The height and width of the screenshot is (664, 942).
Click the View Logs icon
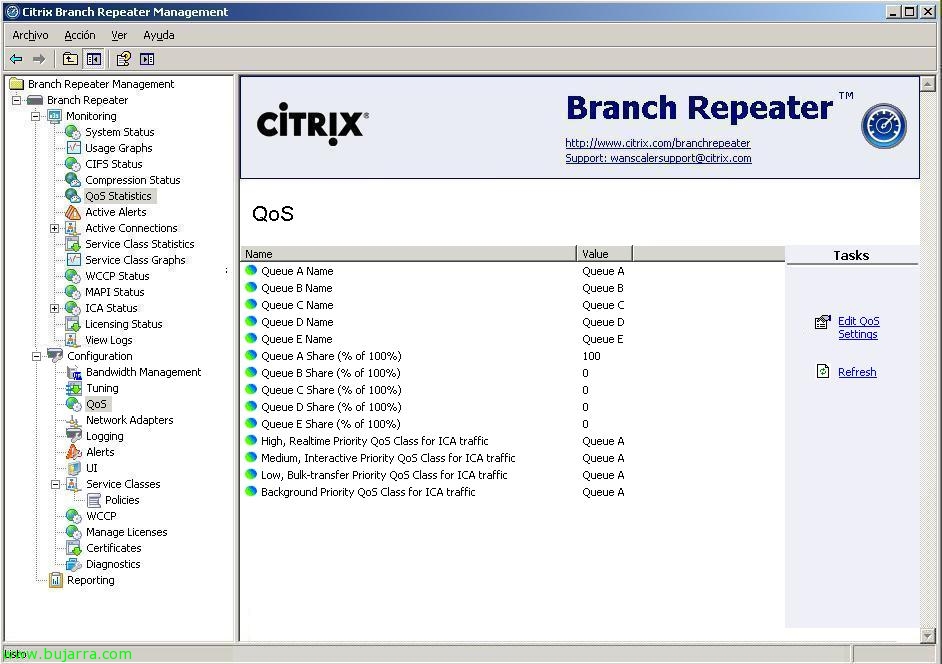pos(73,340)
